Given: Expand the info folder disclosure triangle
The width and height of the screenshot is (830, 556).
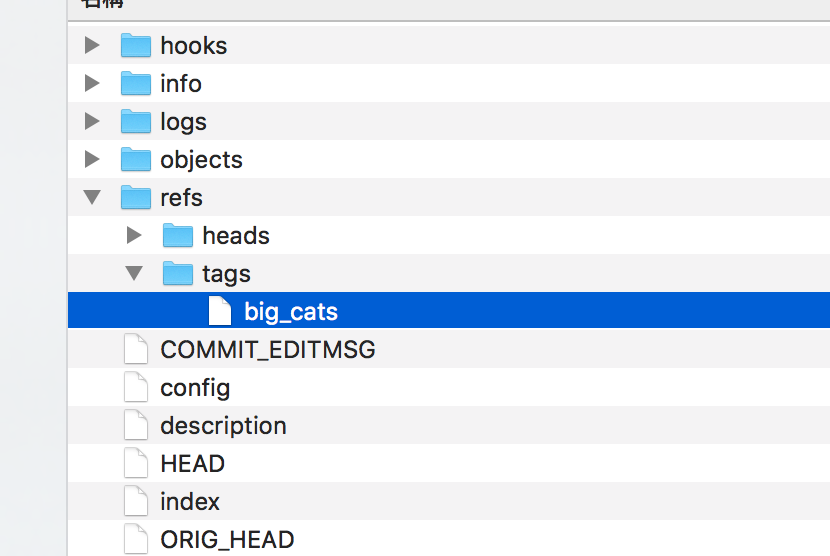Looking at the screenshot, I should coord(93,83).
